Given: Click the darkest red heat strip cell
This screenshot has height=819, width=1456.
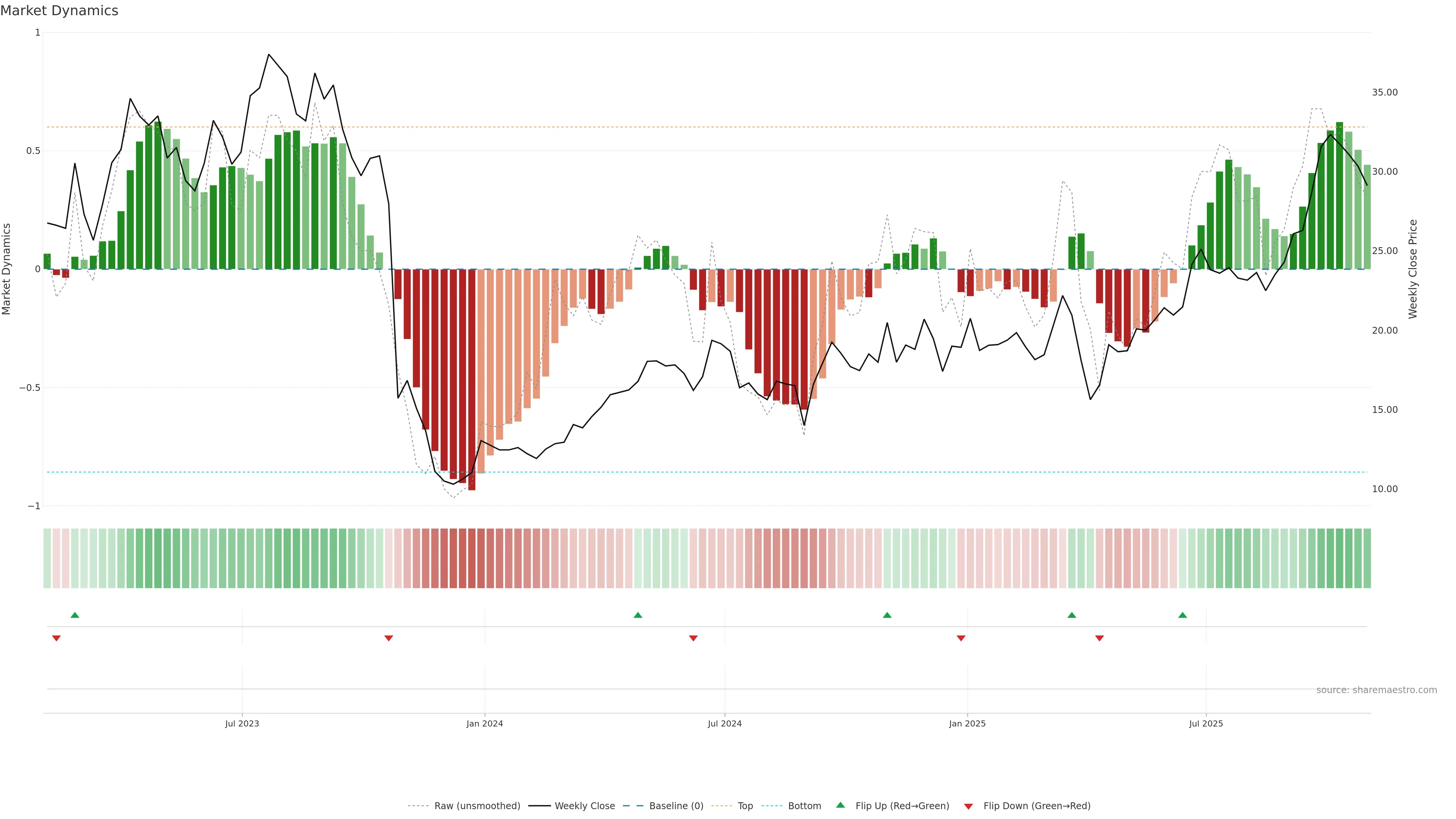Looking at the screenshot, I should [471, 559].
